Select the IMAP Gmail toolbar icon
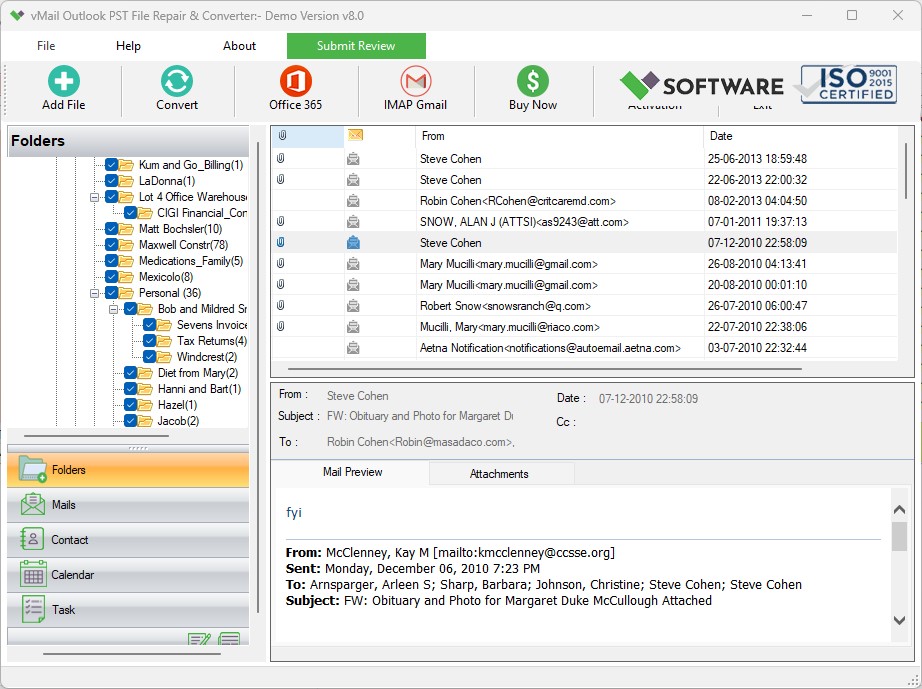Screen dimensions: 922x689 coord(415,81)
